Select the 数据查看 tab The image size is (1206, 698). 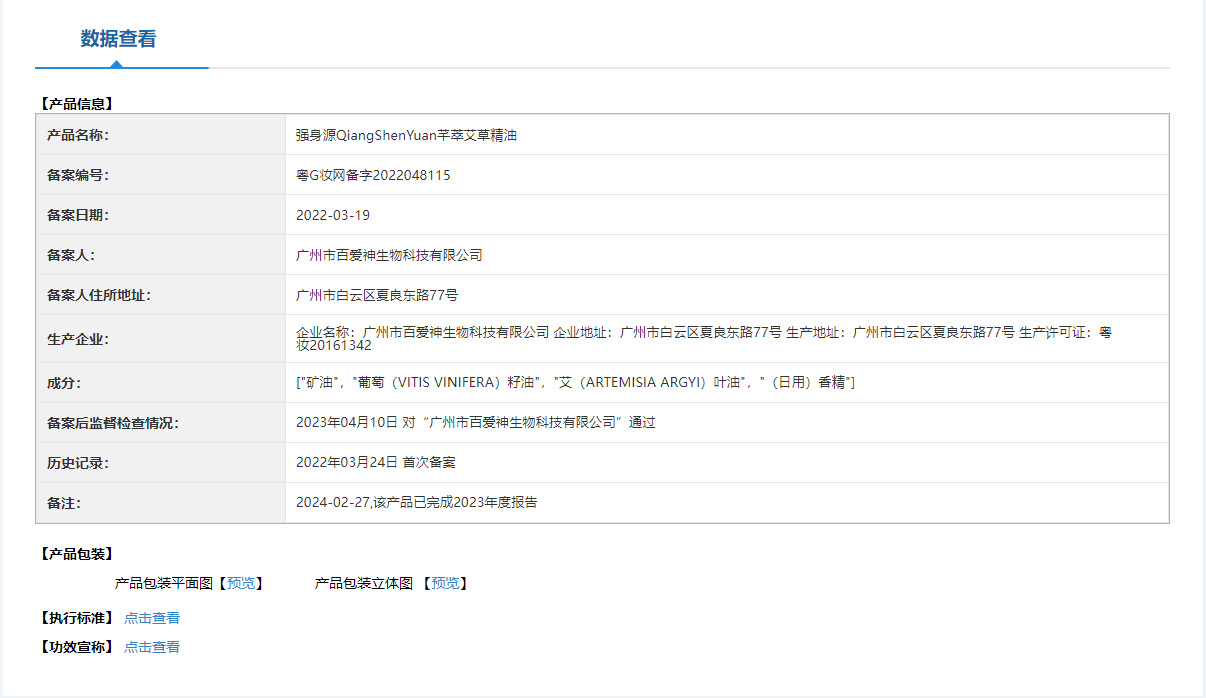point(119,39)
